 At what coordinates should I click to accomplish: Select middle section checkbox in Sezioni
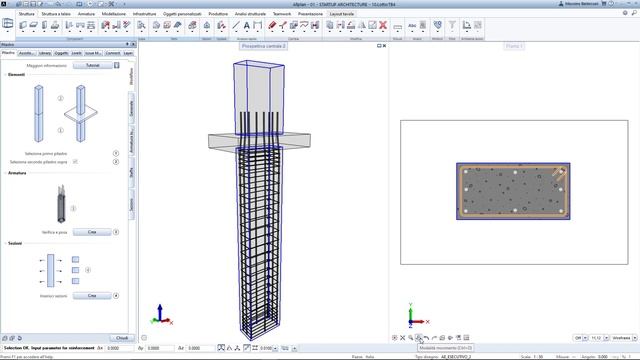(76, 270)
